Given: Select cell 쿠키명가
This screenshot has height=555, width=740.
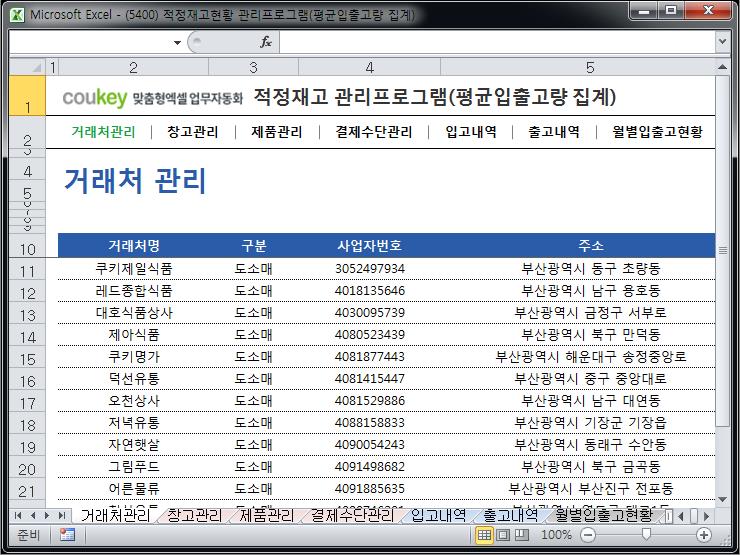Looking at the screenshot, I should (x=134, y=356).
